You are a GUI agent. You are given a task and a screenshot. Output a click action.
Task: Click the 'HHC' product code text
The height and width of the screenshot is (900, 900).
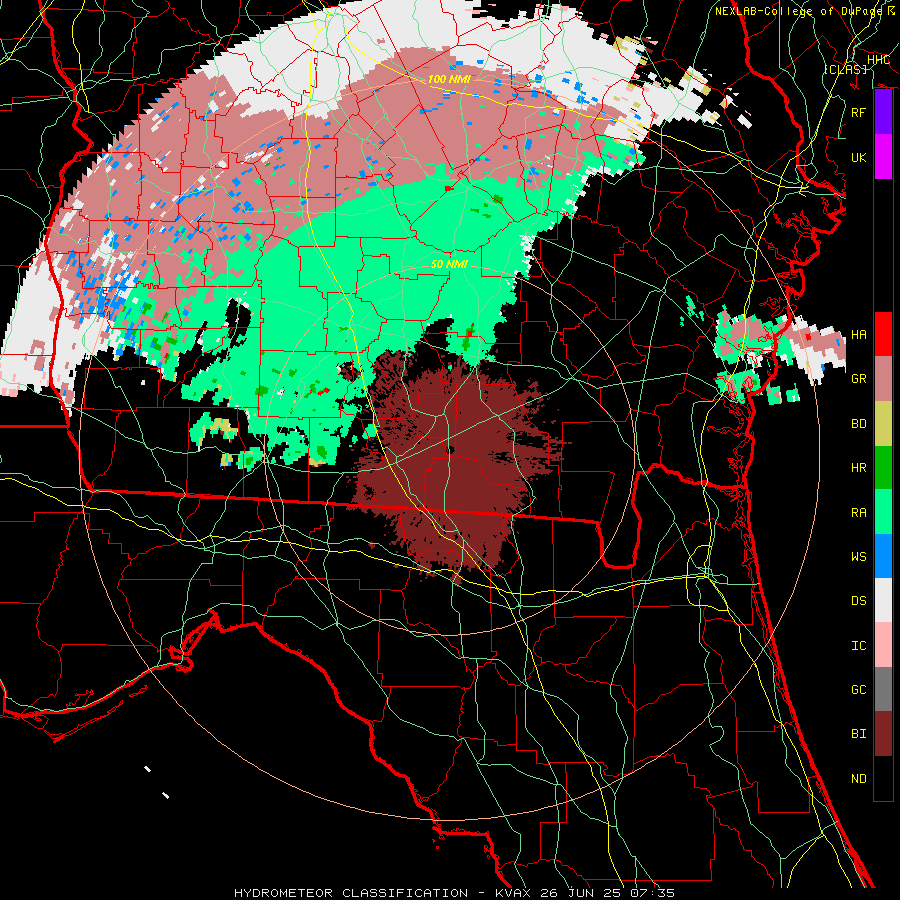[x=879, y=60]
